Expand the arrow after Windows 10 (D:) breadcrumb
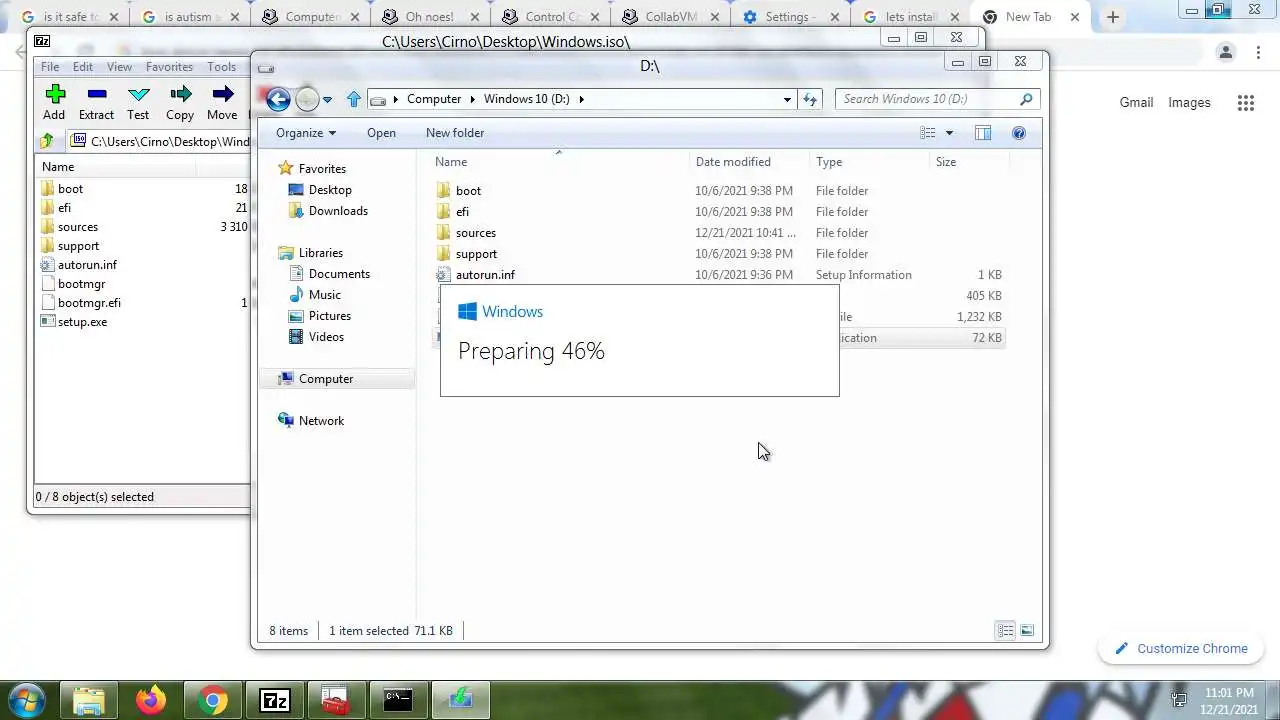The width and height of the screenshot is (1280, 720). click(x=581, y=99)
